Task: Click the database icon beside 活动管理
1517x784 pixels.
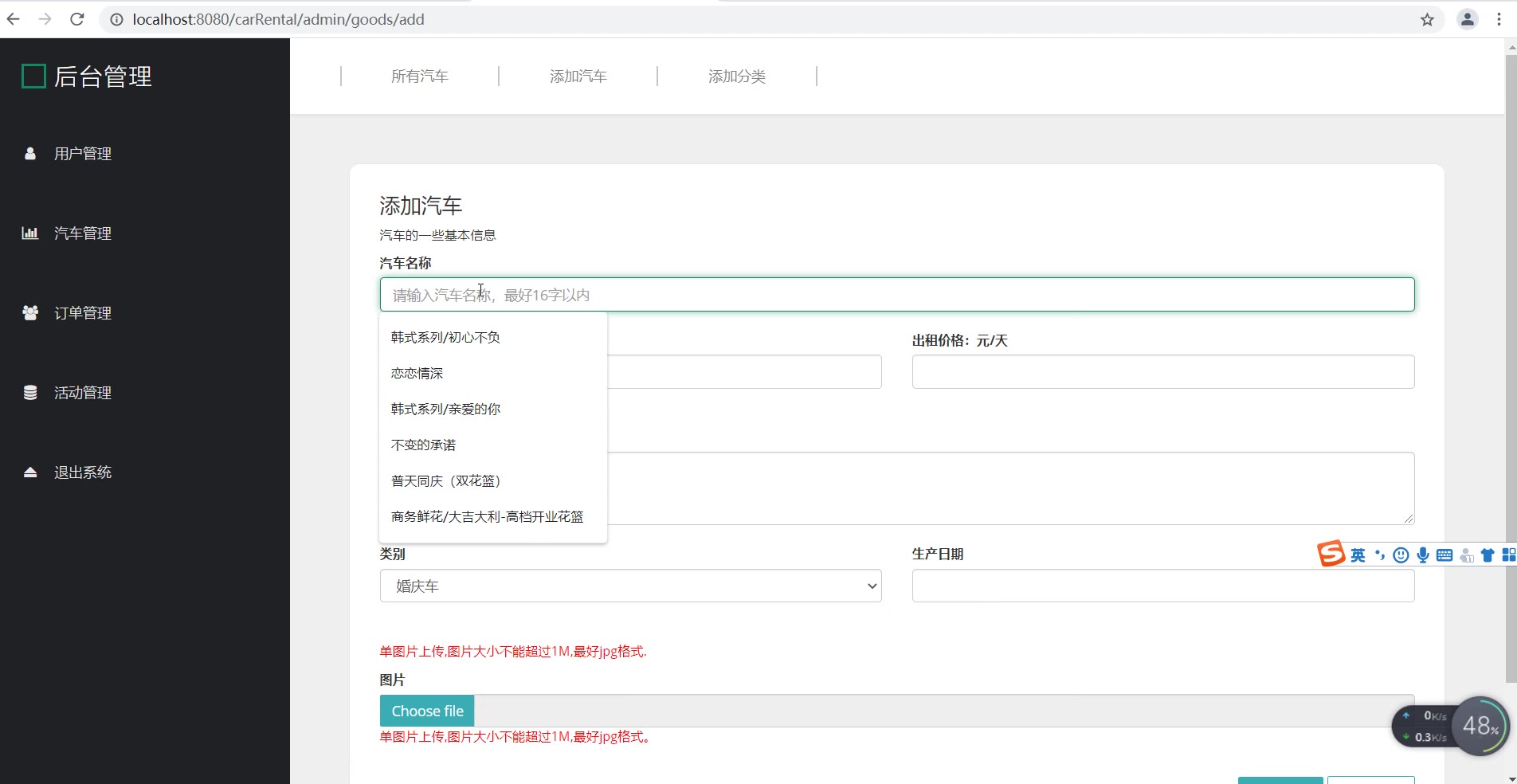Action: click(x=30, y=393)
